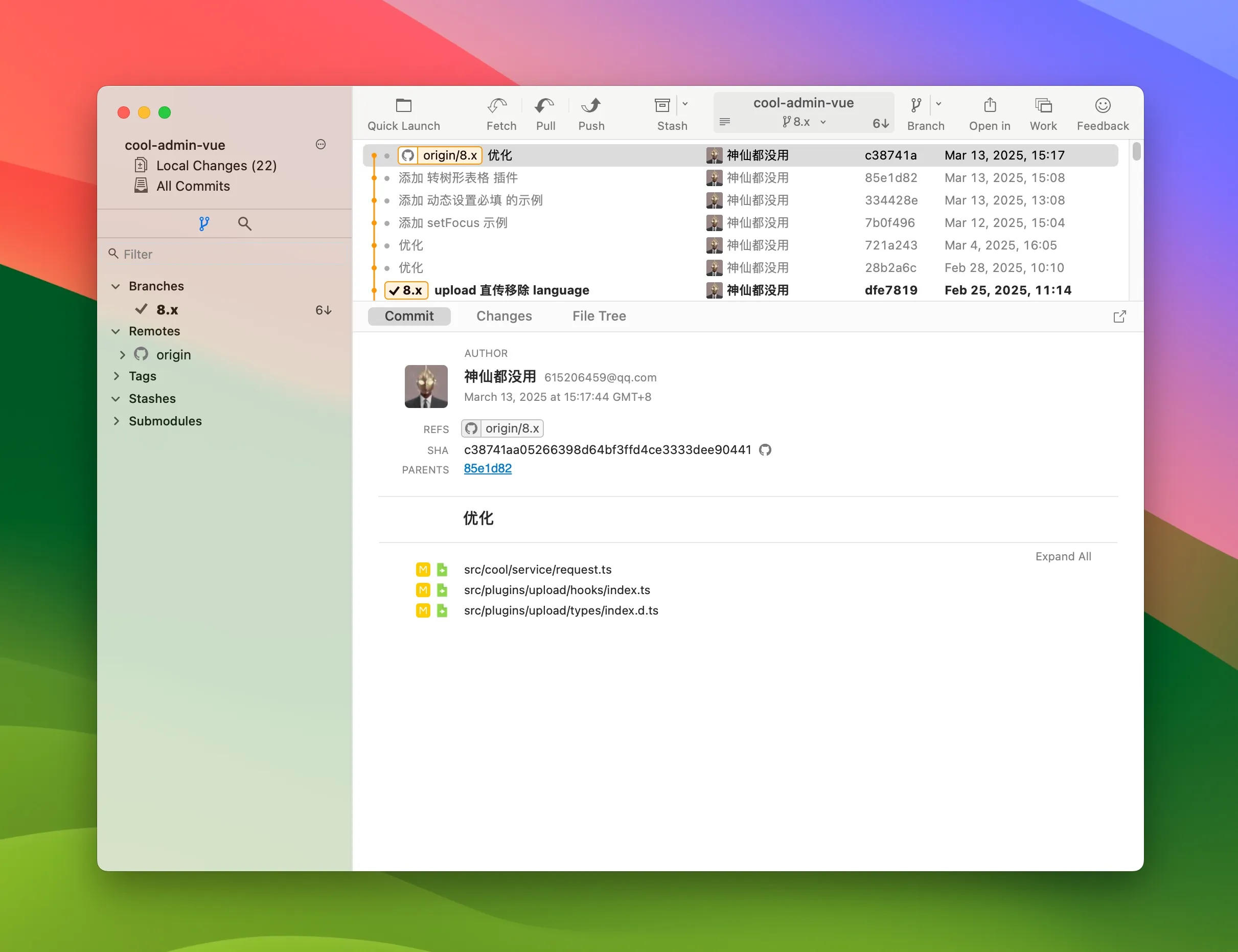
Task: Check out the 8.x local branch
Action: pos(167,310)
